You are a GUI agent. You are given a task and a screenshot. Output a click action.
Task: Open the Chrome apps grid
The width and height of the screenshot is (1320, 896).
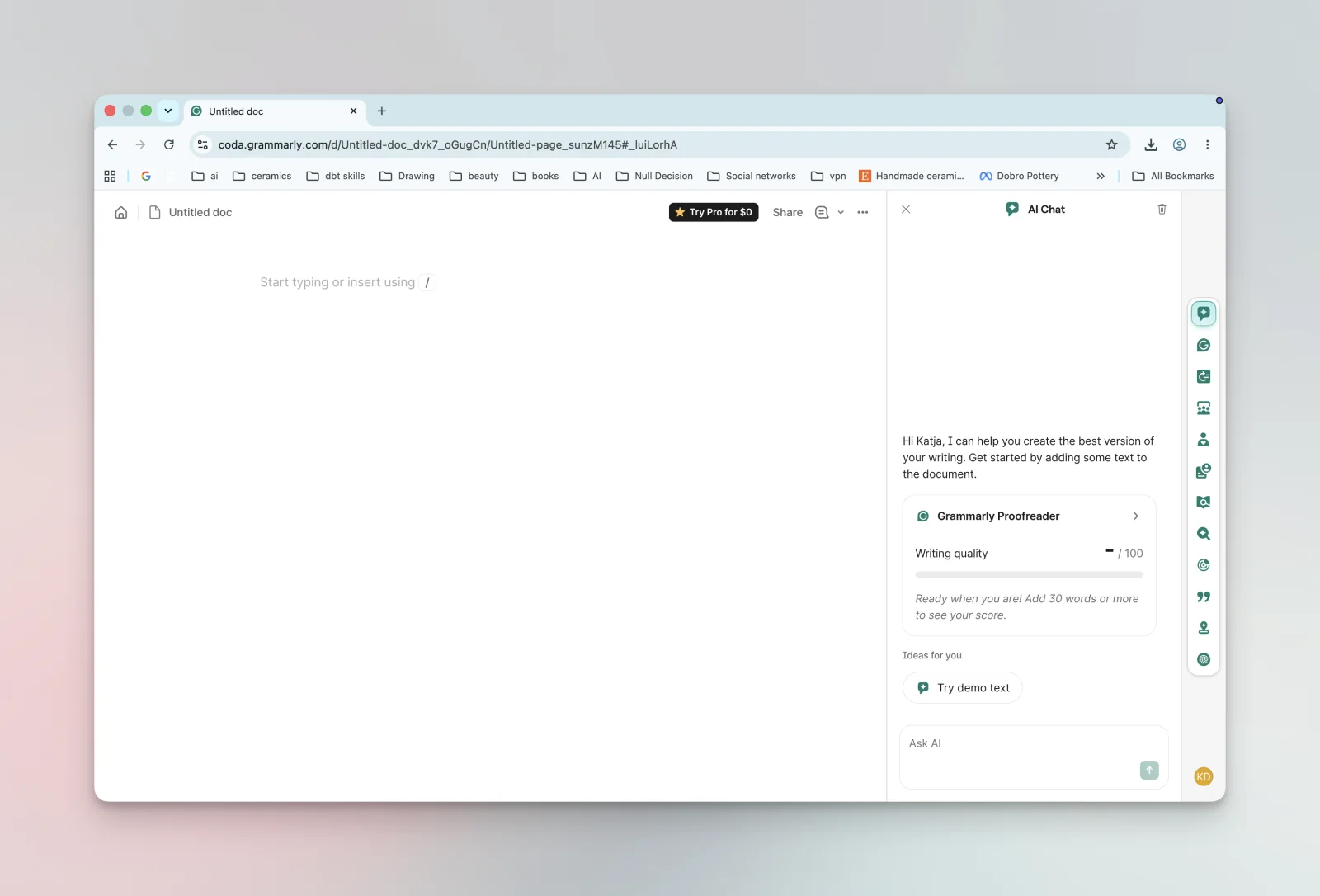pos(110,177)
